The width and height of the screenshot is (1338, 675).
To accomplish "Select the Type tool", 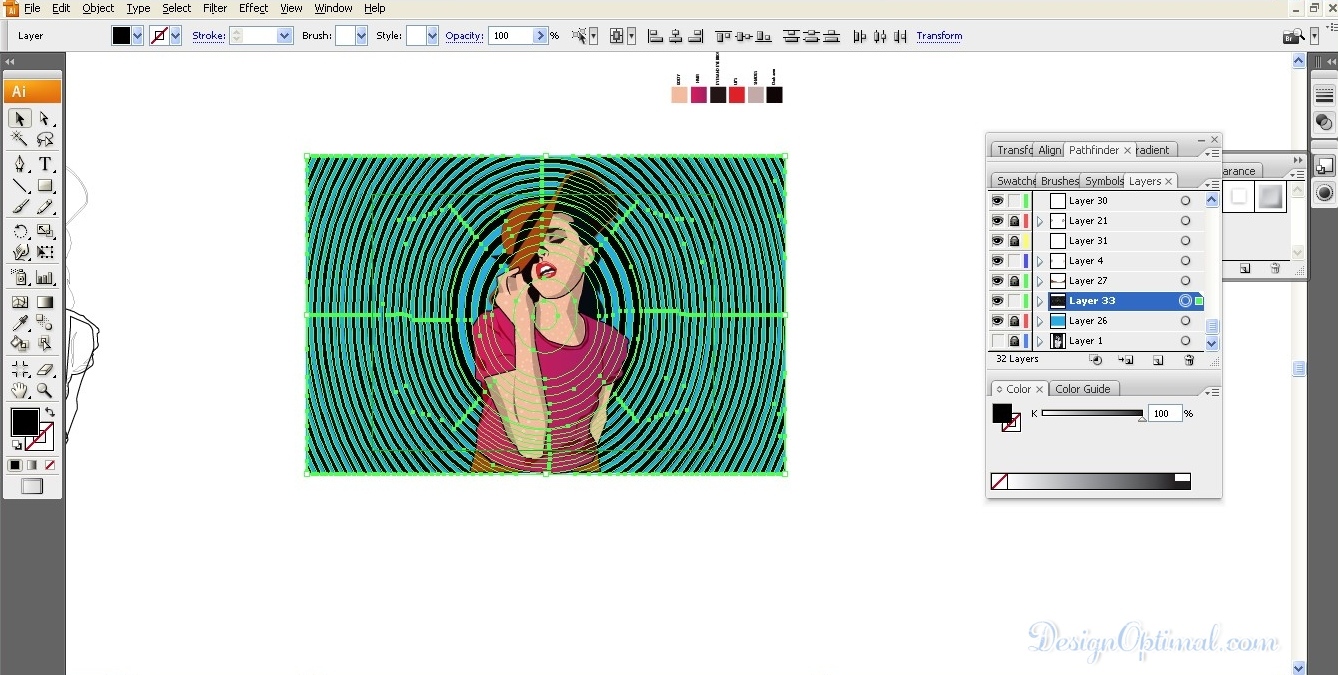I will [45, 164].
